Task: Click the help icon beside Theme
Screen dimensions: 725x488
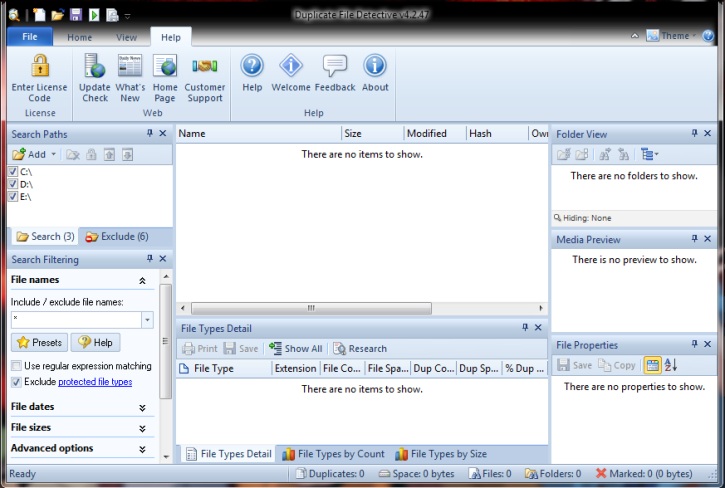Action: tap(708, 36)
